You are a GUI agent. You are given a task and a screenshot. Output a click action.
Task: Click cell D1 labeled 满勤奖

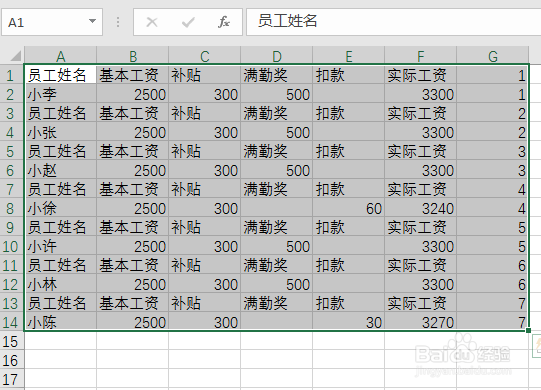pos(276,75)
